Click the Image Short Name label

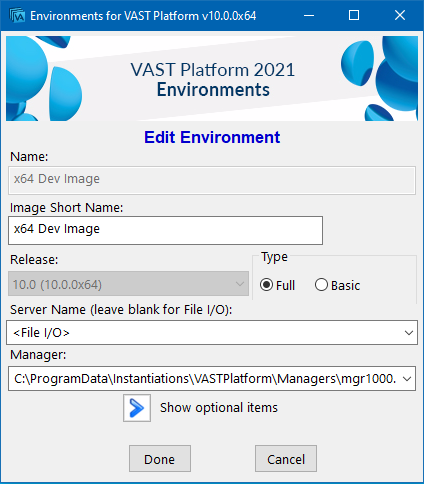pos(66,208)
